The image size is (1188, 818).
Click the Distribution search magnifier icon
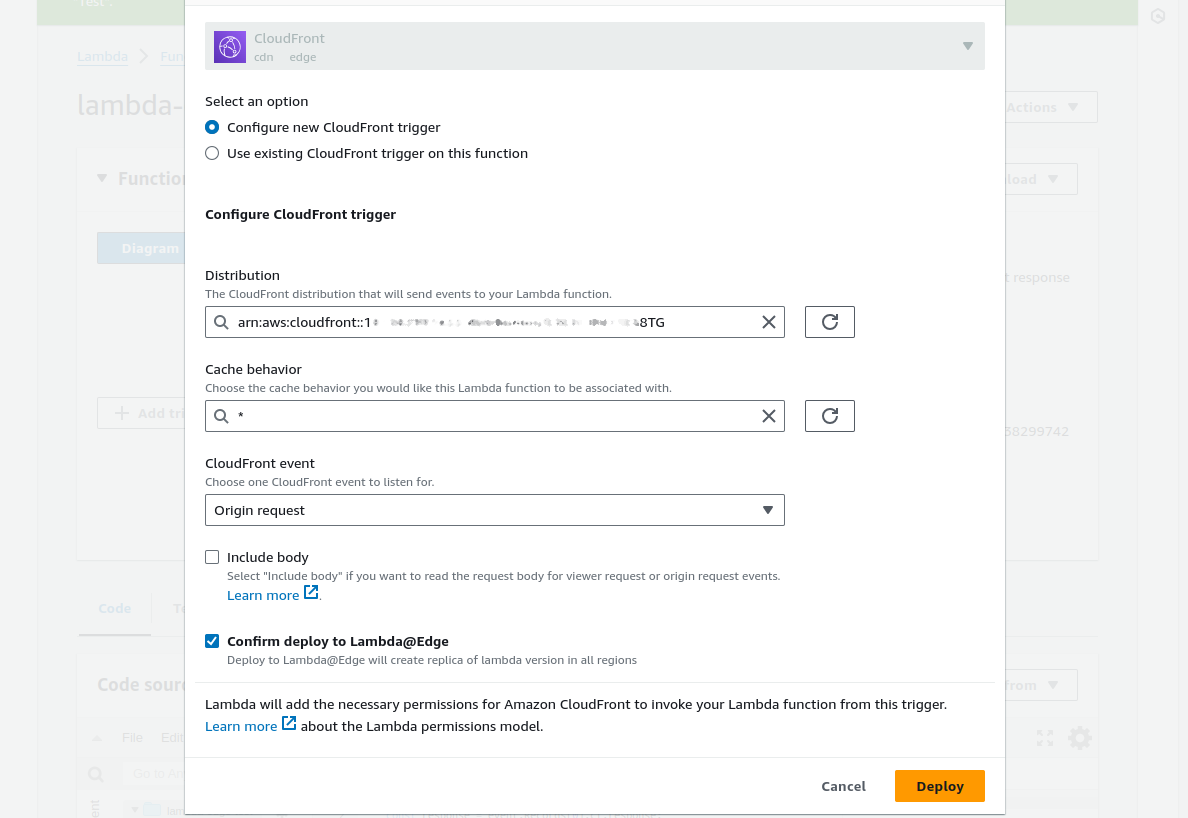click(x=221, y=322)
